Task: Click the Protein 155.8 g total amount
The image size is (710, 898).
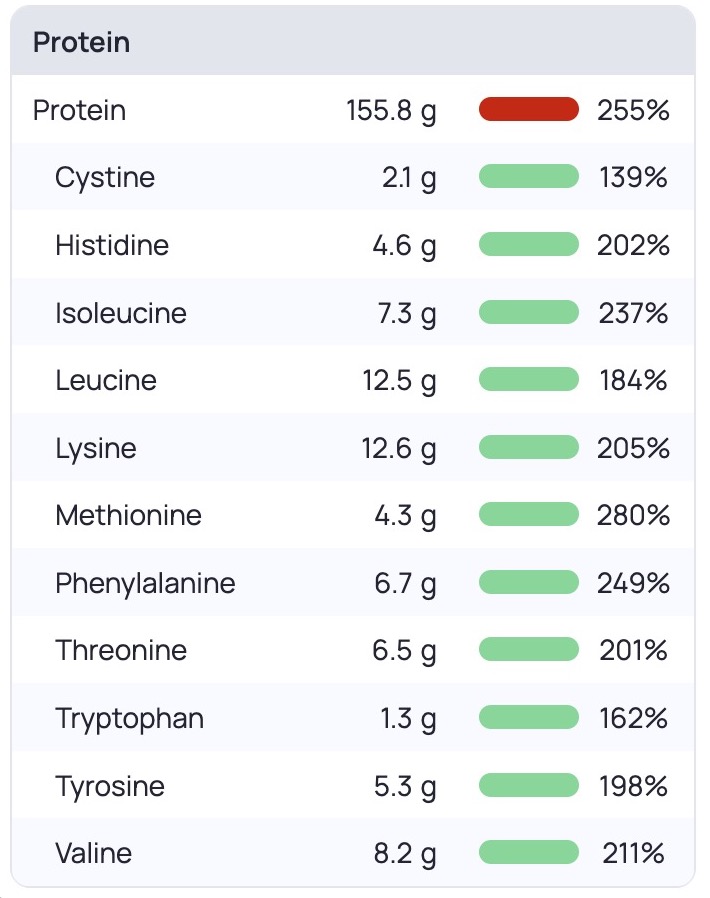Action: coord(391,110)
